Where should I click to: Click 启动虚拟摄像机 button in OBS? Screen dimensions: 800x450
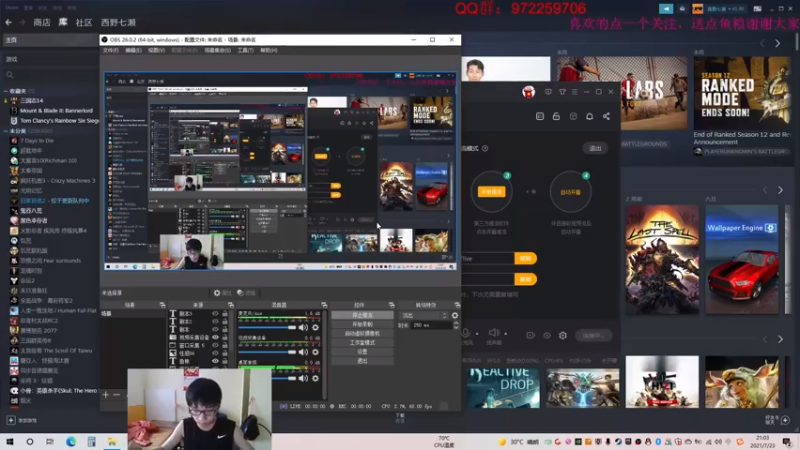click(362, 334)
